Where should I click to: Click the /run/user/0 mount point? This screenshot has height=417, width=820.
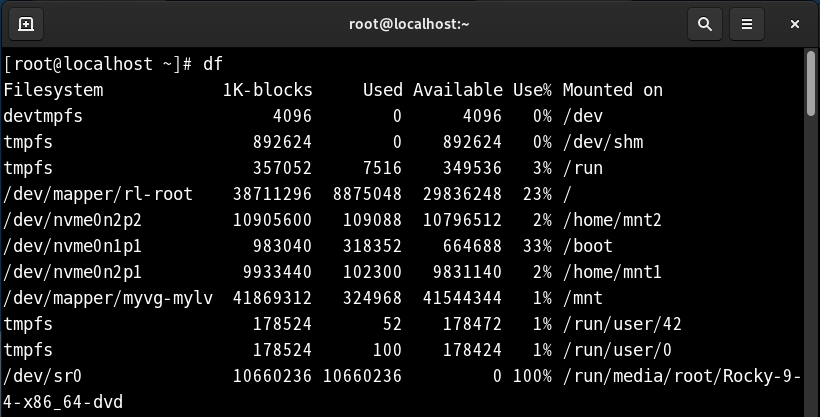point(618,350)
